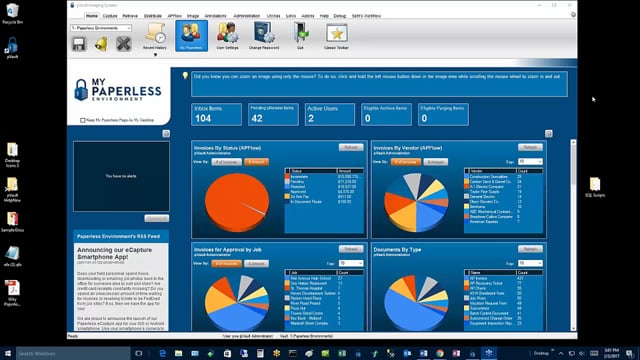View Invoices By Status by $ Amount
This screenshot has width=640, height=360.
pyautogui.click(x=256, y=162)
